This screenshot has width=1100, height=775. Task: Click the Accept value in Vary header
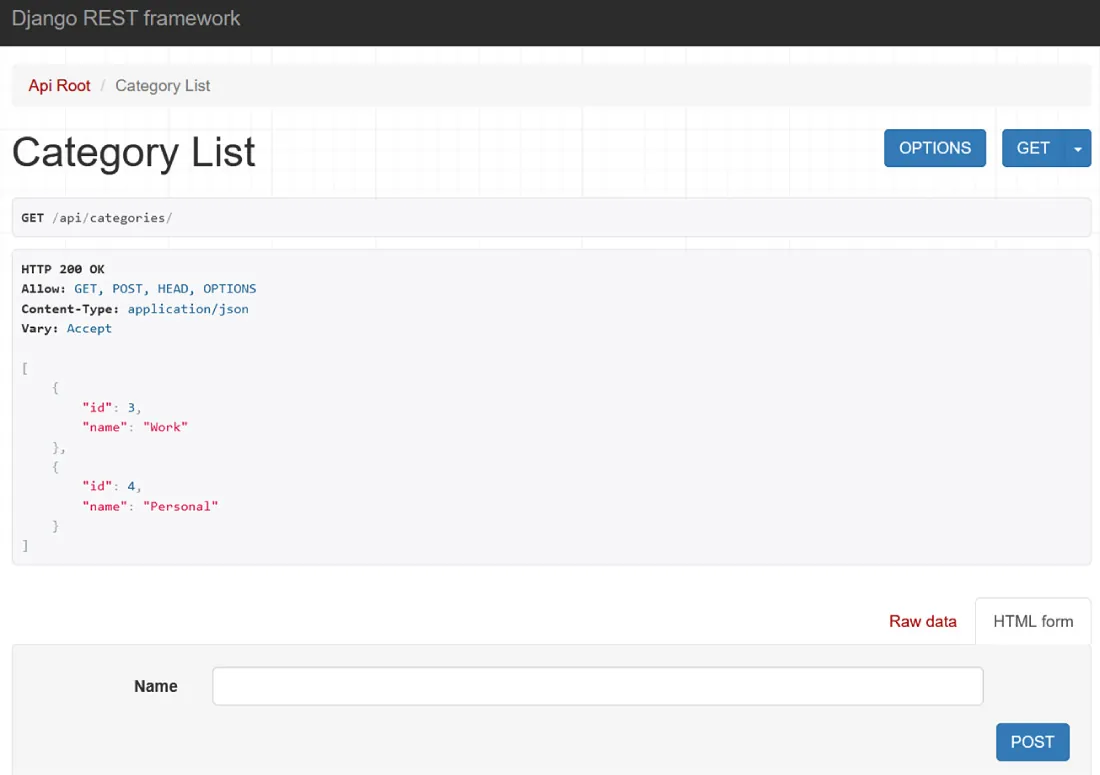click(89, 328)
